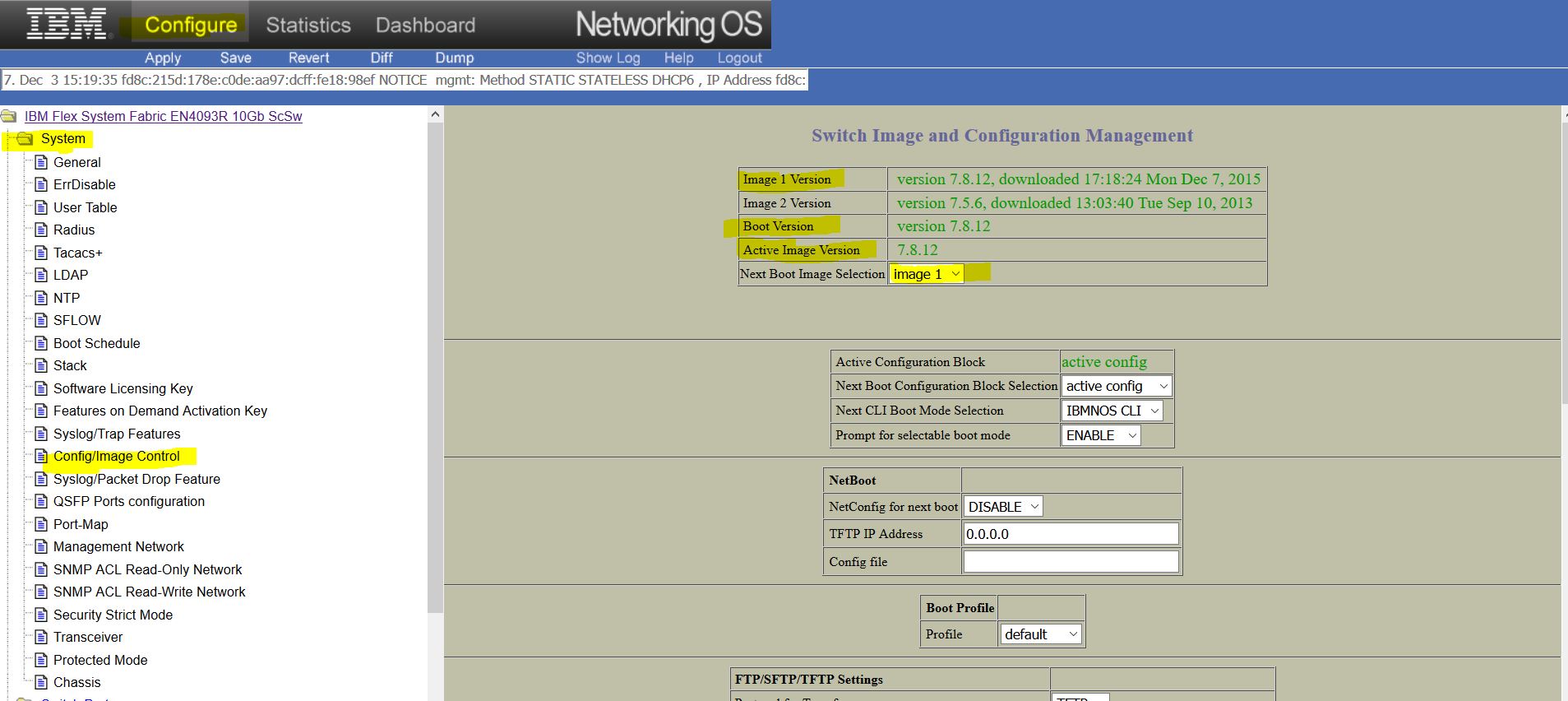Click the document icon beside Syslog/Trap Features

tap(41, 434)
